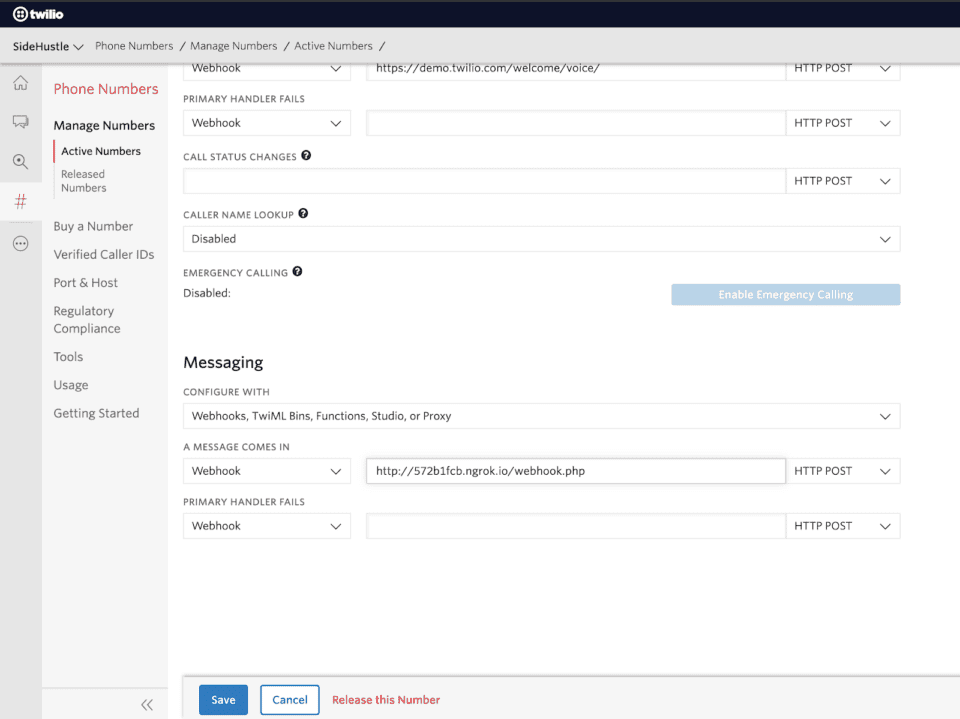This screenshot has height=719, width=960.
Task: Open Call Status Changes HTTP POST dropdown
Action: pos(842,181)
